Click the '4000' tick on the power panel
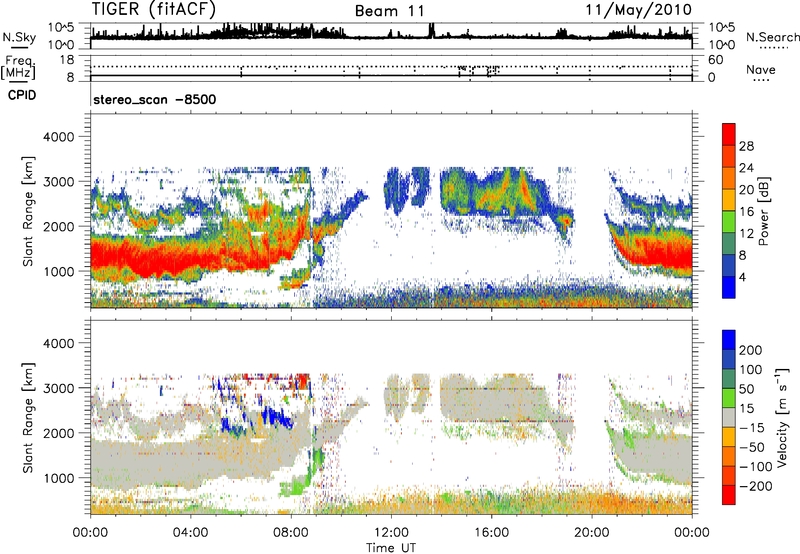 (58, 137)
